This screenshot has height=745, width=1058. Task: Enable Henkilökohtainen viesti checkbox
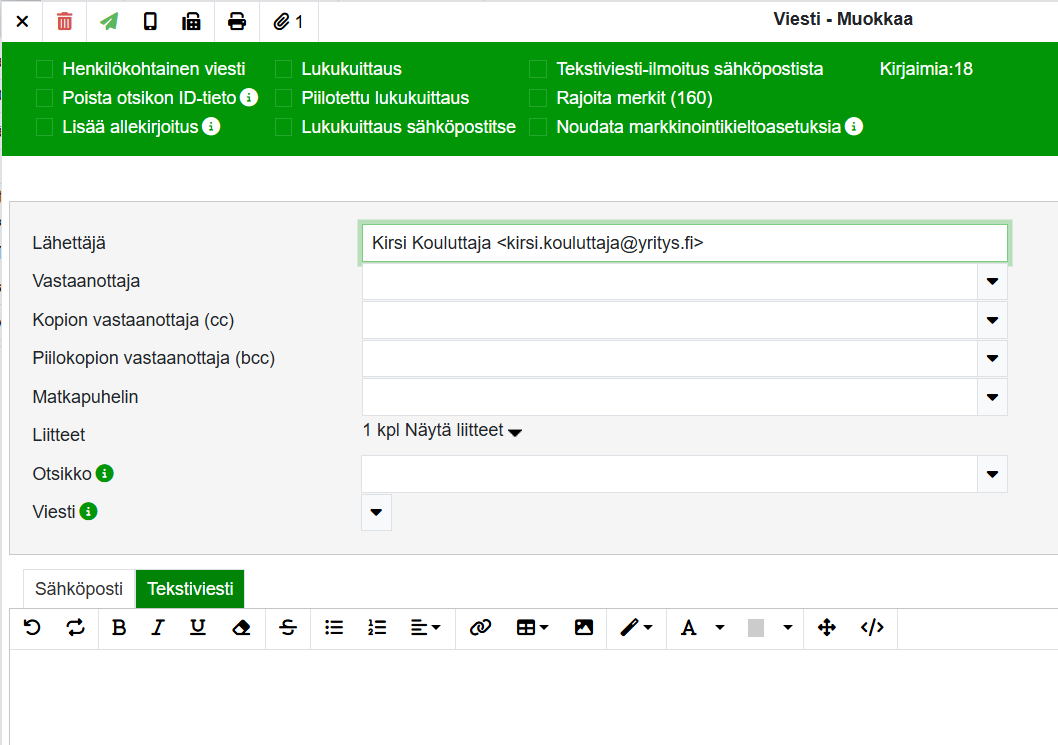point(44,69)
